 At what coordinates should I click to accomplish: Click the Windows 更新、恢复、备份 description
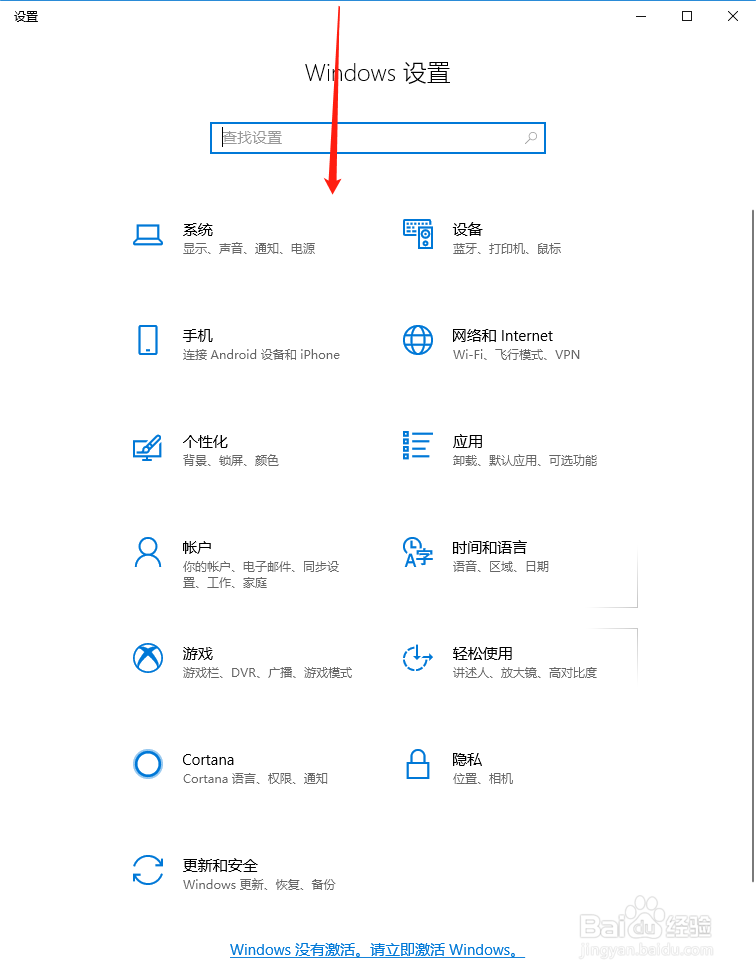[x=259, y=884]
